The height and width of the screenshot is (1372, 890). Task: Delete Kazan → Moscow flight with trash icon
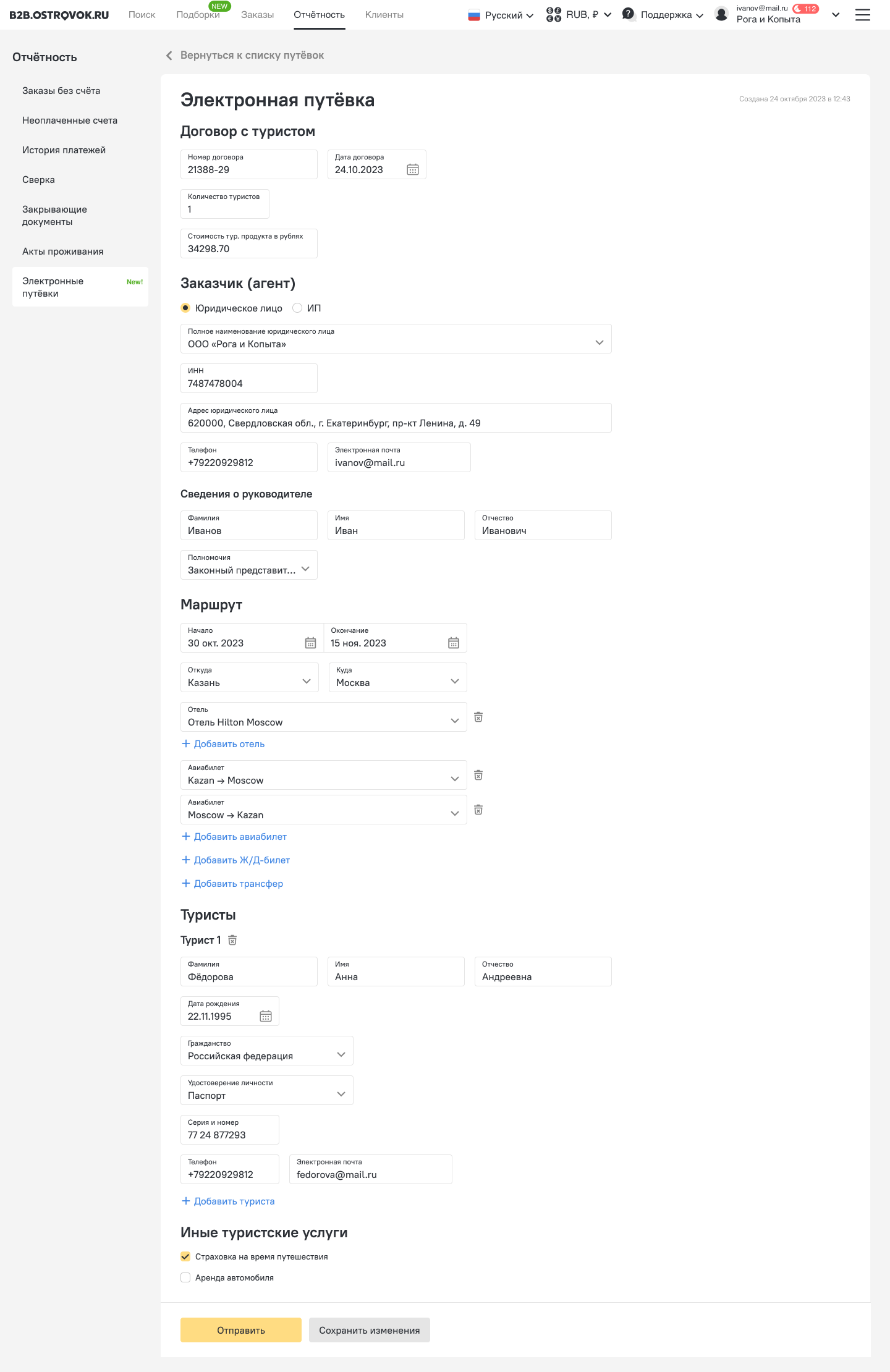click(478, 775)
